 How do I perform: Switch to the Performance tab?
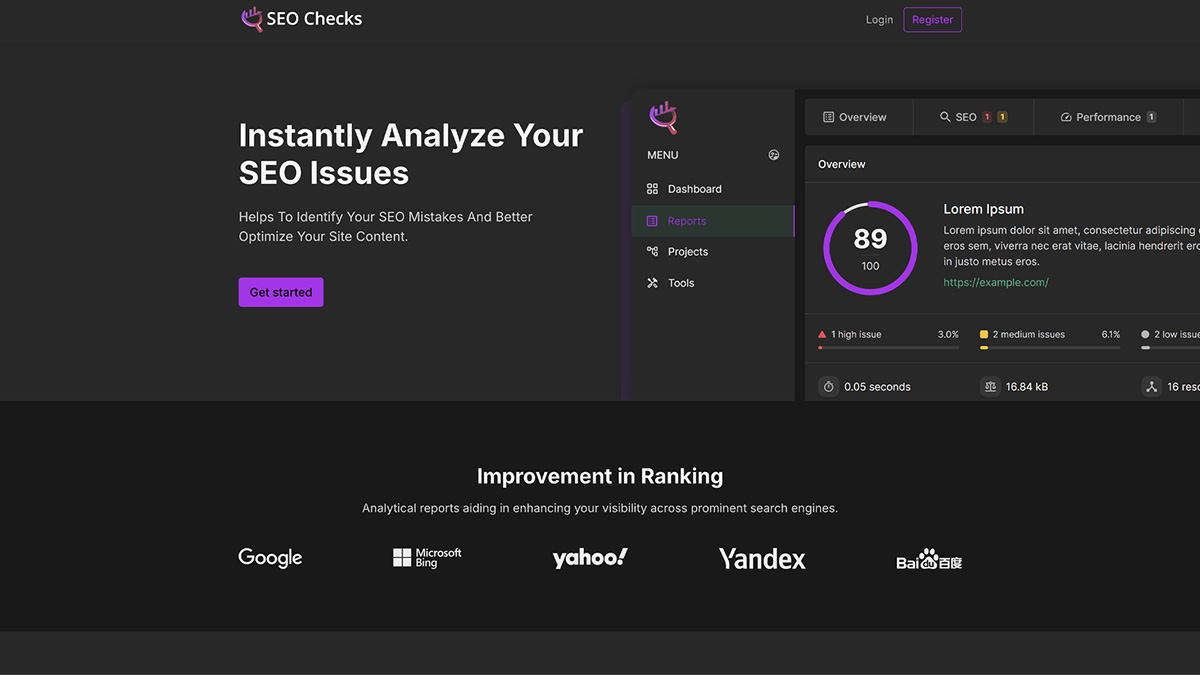pos(1107,117)
